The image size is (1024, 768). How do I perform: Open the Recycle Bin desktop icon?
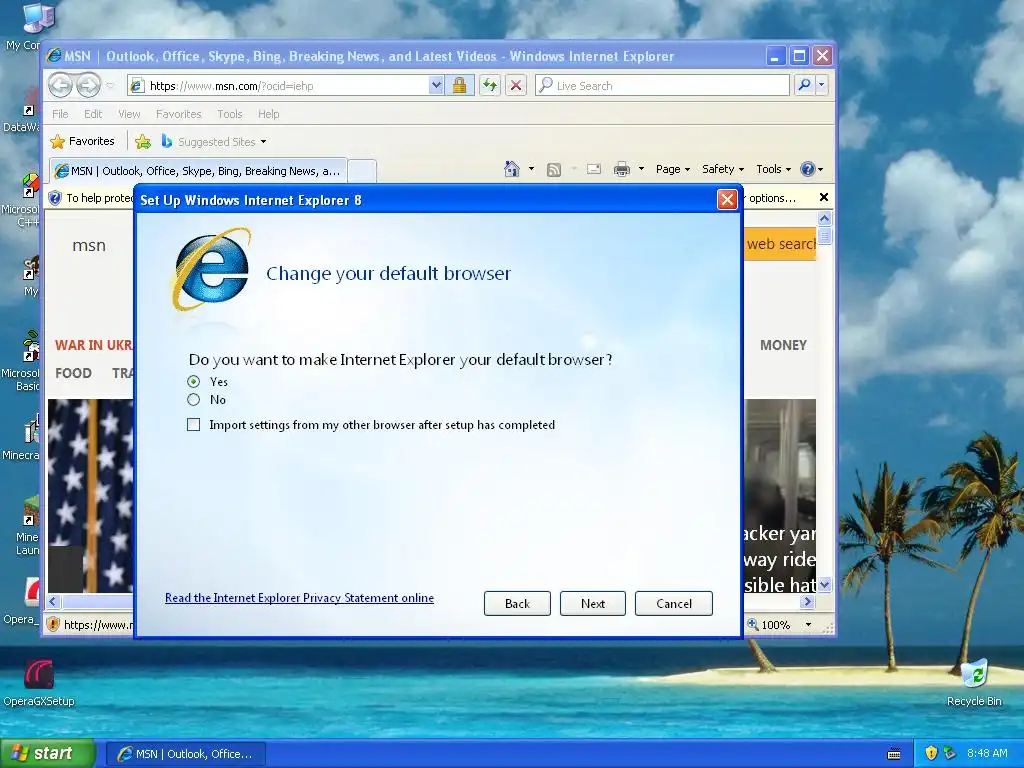click(x=974, y=682)
